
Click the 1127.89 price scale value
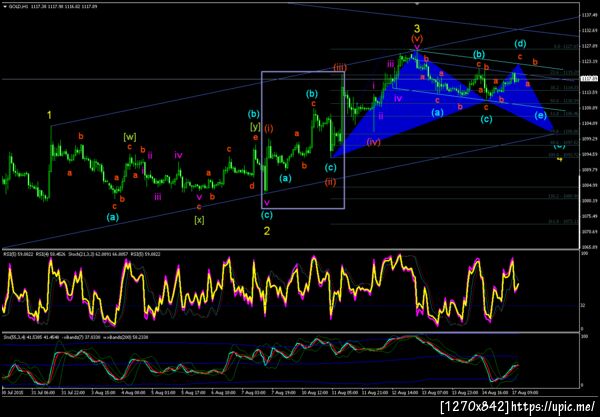click(x=589, y=46)
